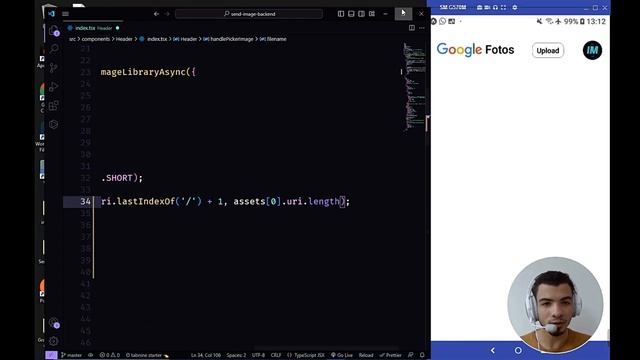Open the Manage gear menu

53,341
